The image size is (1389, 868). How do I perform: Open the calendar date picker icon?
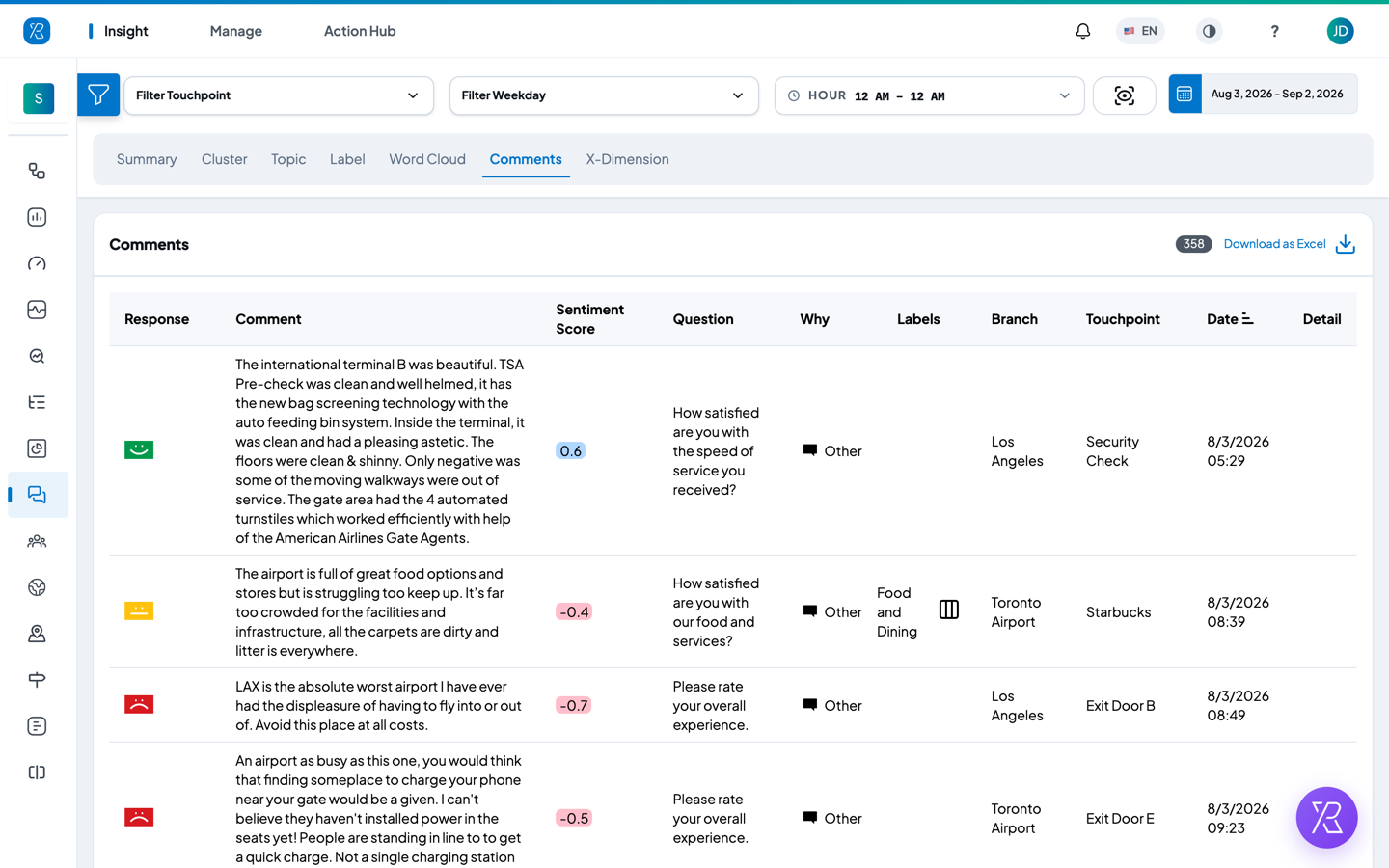point(1185,94)
